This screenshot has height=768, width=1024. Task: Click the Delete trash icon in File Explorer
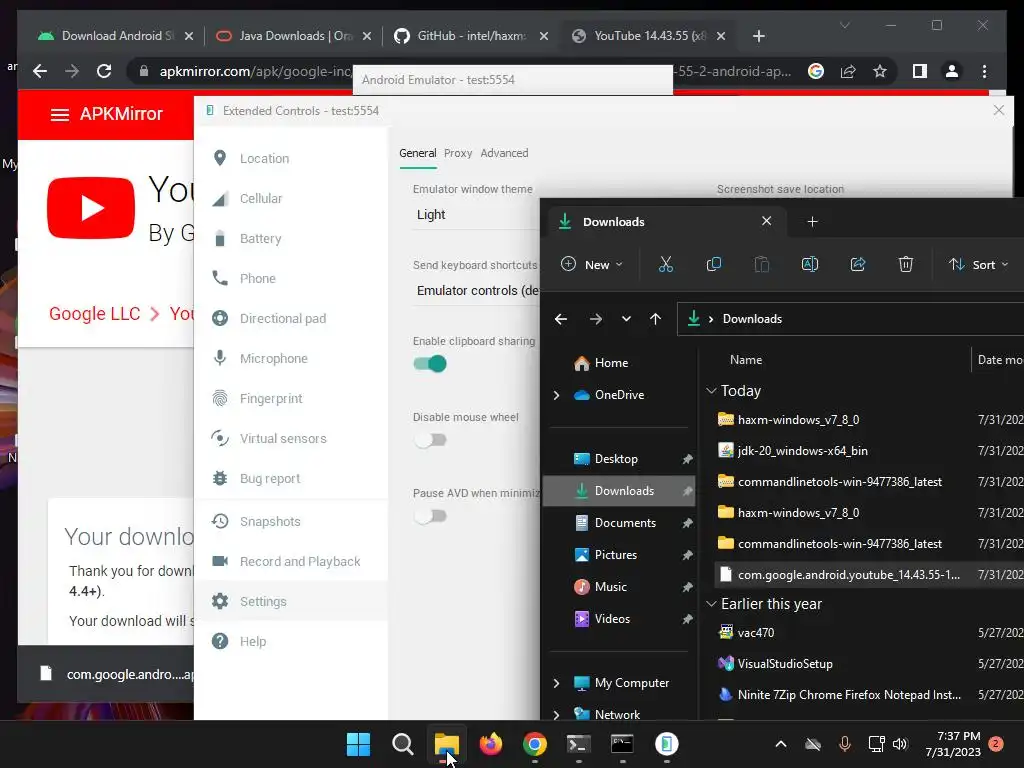pos(905,264)
